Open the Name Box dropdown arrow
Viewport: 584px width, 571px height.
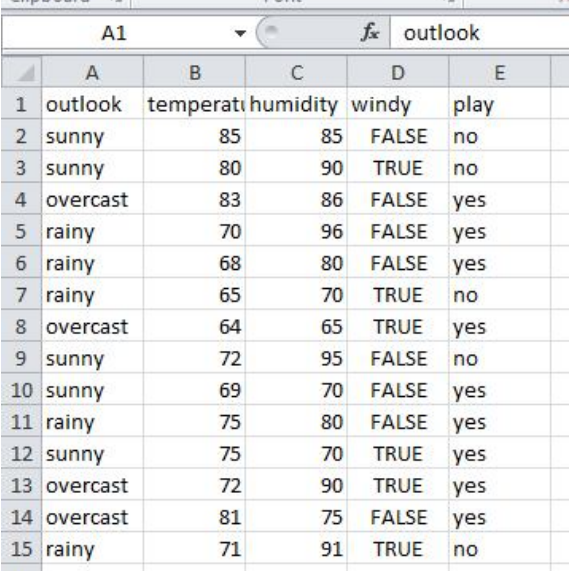coord(240,34)
